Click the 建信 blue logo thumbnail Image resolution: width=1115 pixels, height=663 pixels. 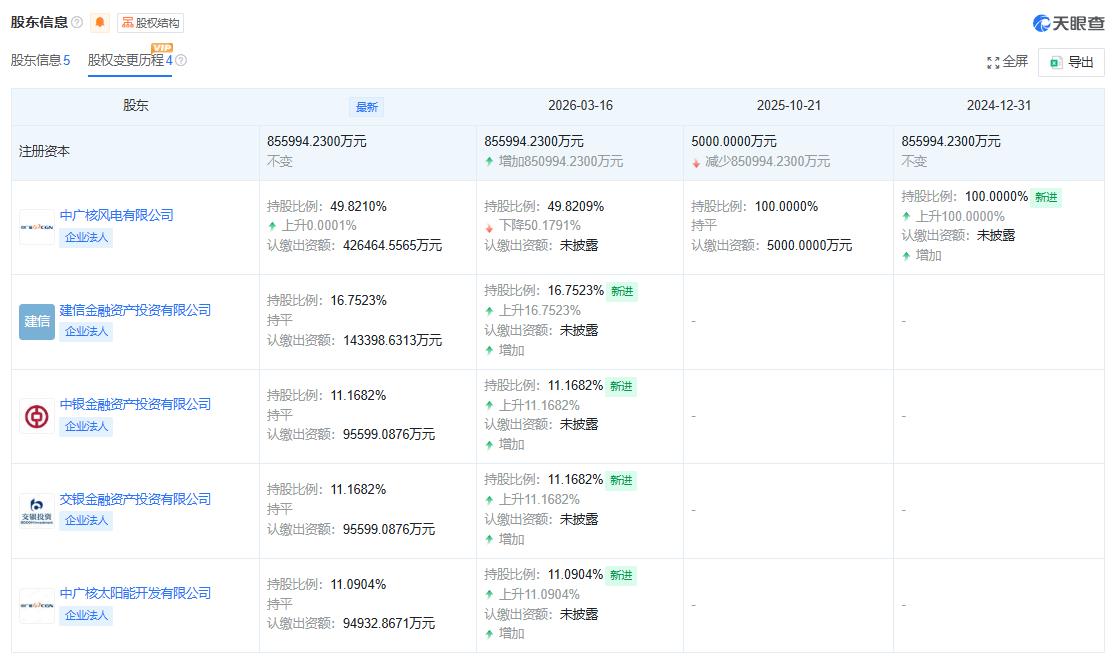36,321
